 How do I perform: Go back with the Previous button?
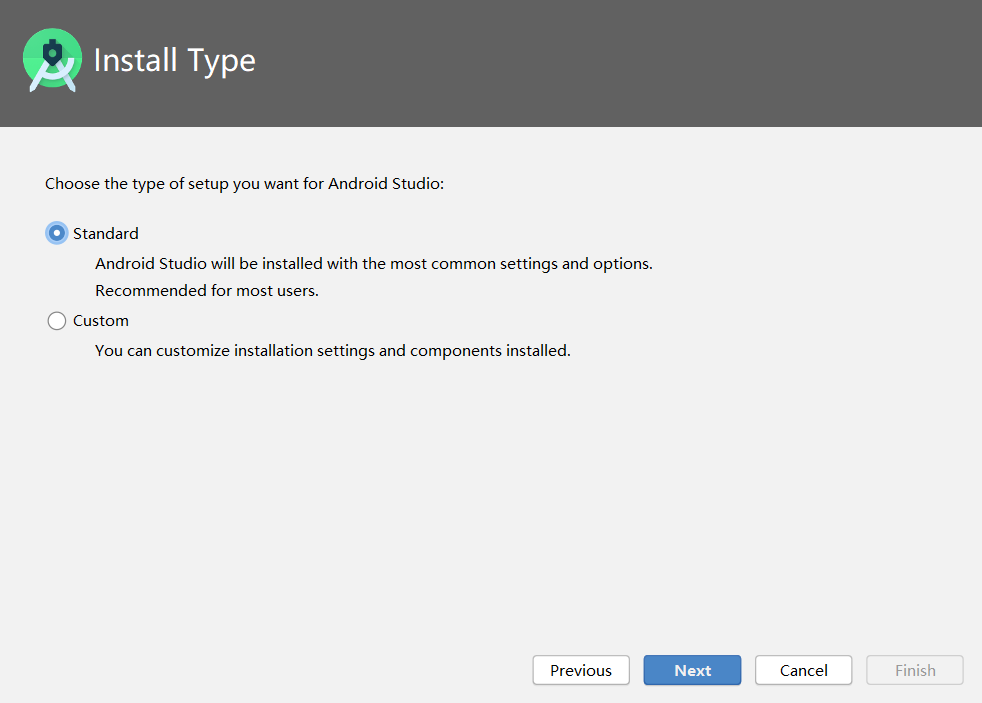point(581,670)
